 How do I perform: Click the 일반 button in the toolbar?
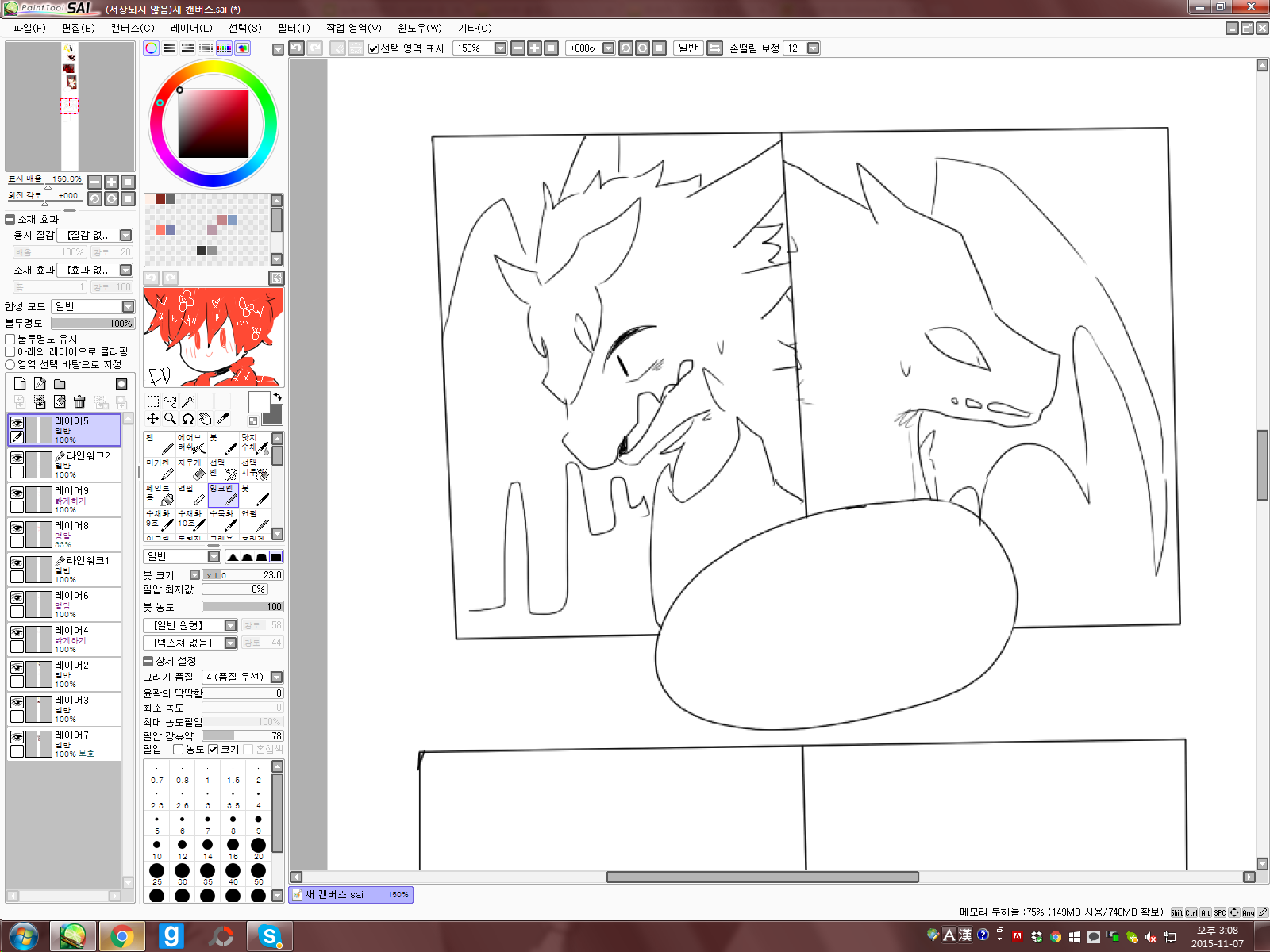pyautogui.click(x=688, y=48)
